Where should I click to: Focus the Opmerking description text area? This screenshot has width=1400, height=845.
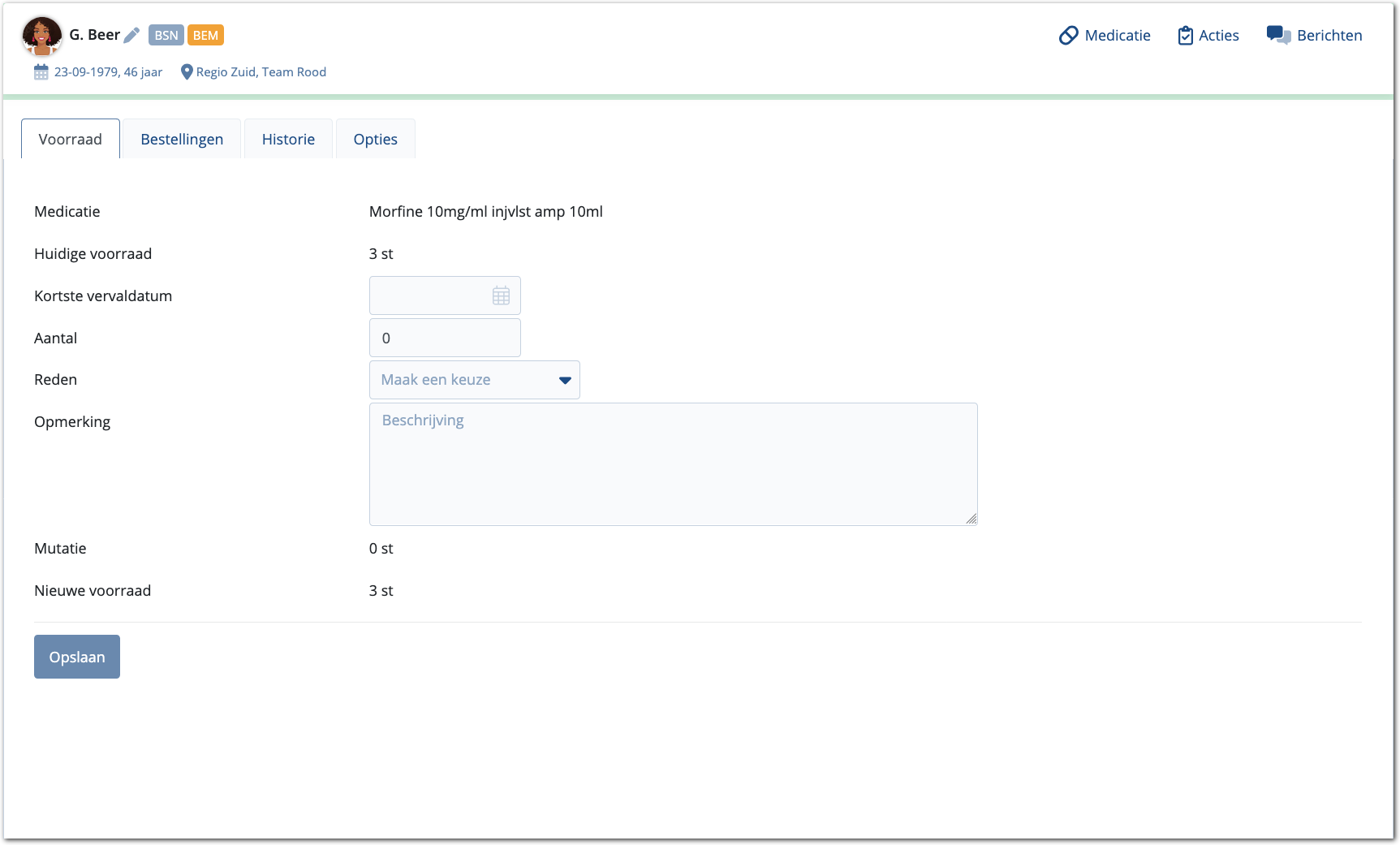(673, 464)
